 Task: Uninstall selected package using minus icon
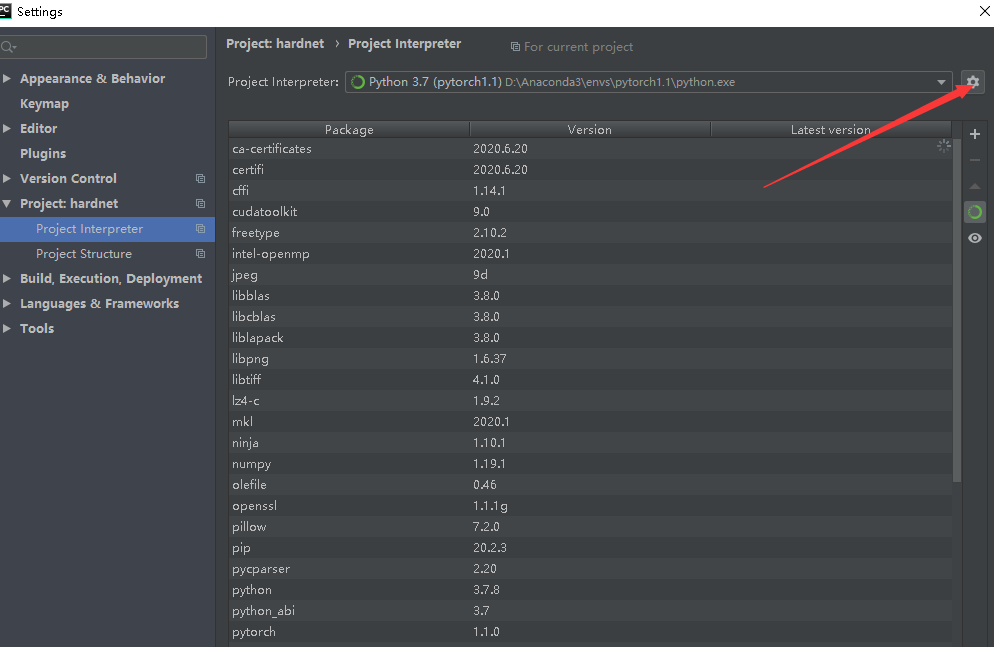point(975,159)
